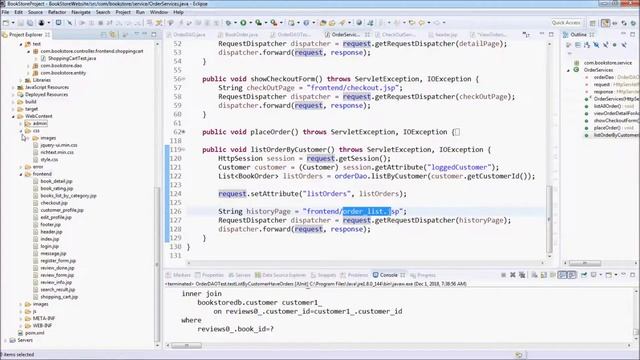The height and width of the screenshot is (360, 640).
Task: Click the Search flashlight toolbar icon
Action: (342, 23)
